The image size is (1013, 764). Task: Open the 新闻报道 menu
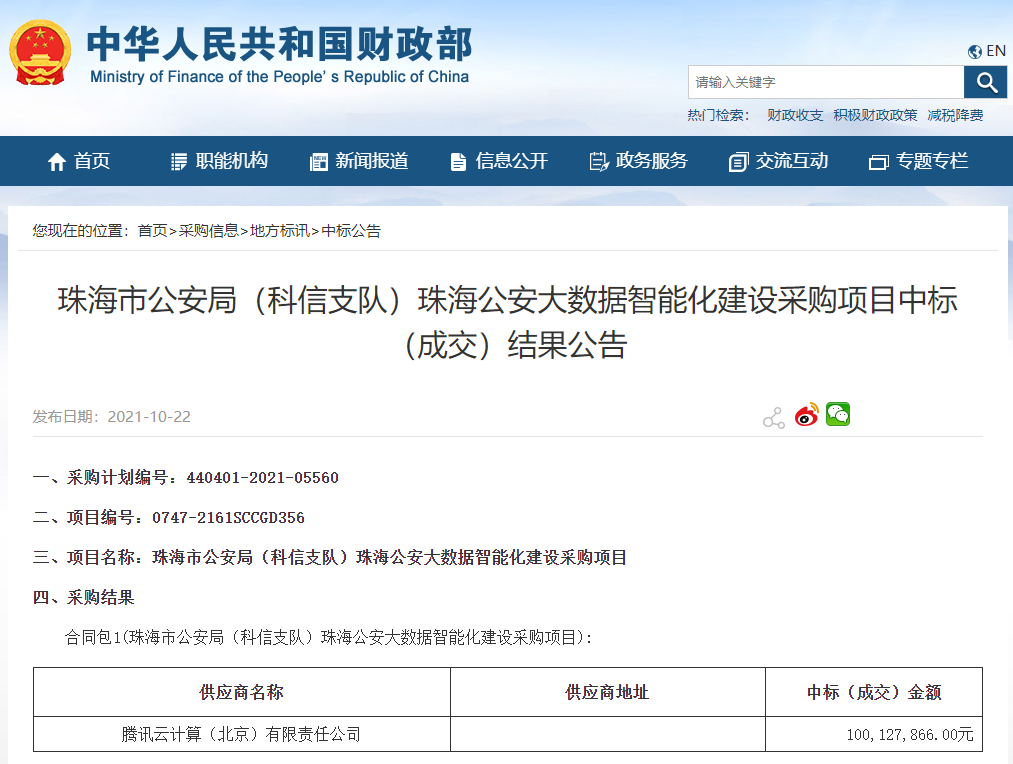pyautogui.click(x=371, y=161)
